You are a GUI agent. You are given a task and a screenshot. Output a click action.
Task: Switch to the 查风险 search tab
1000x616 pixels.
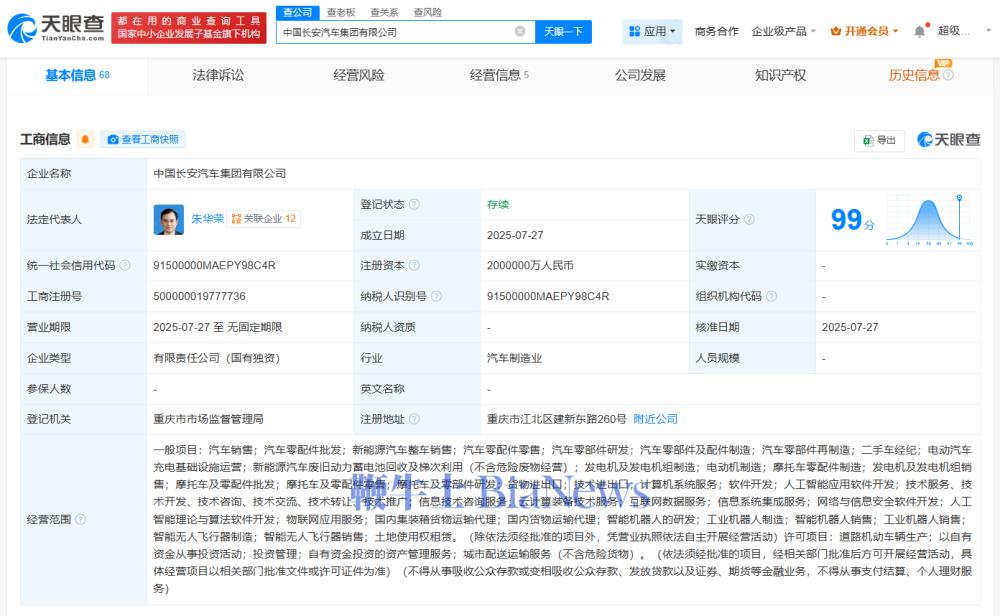pyautogui.click(x=427, y=12)
